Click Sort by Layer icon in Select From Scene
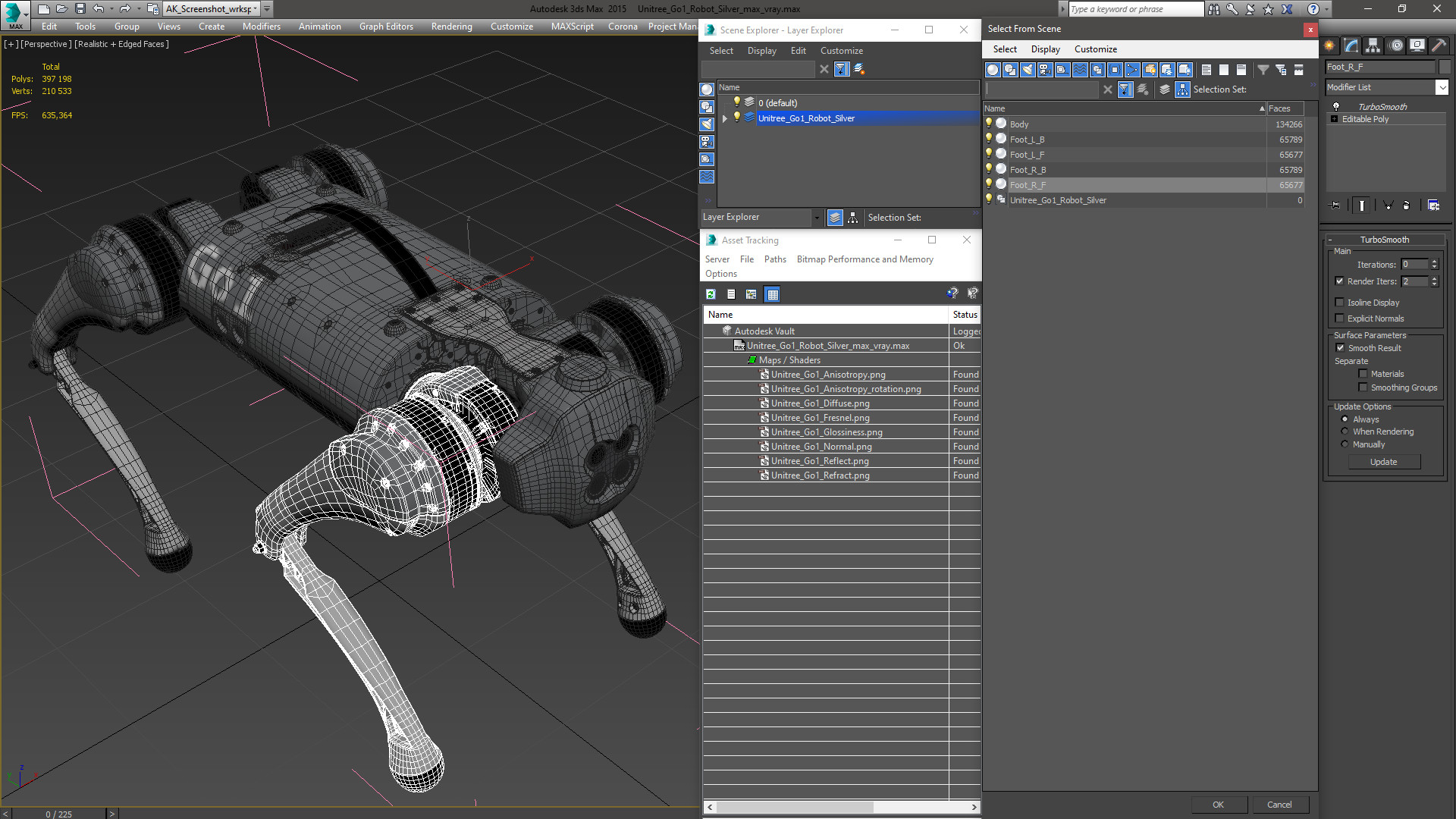This screenshot has width=1456, height=819. 1165,89
